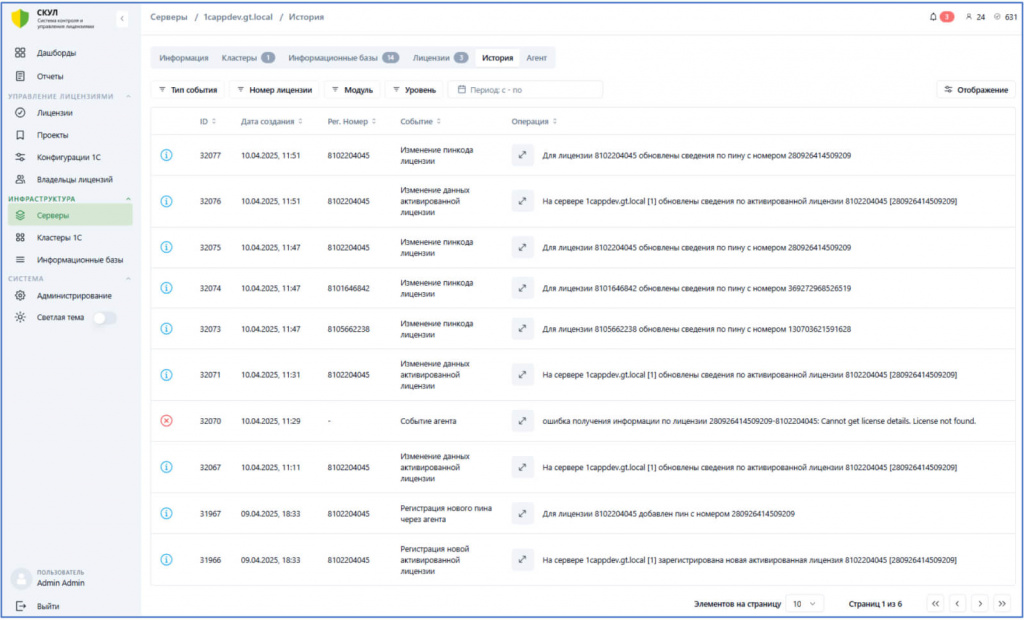Open Серверы in the sidebar
Image resolution: width=1024 pixels, height=620 pixels.
point(70,216)
